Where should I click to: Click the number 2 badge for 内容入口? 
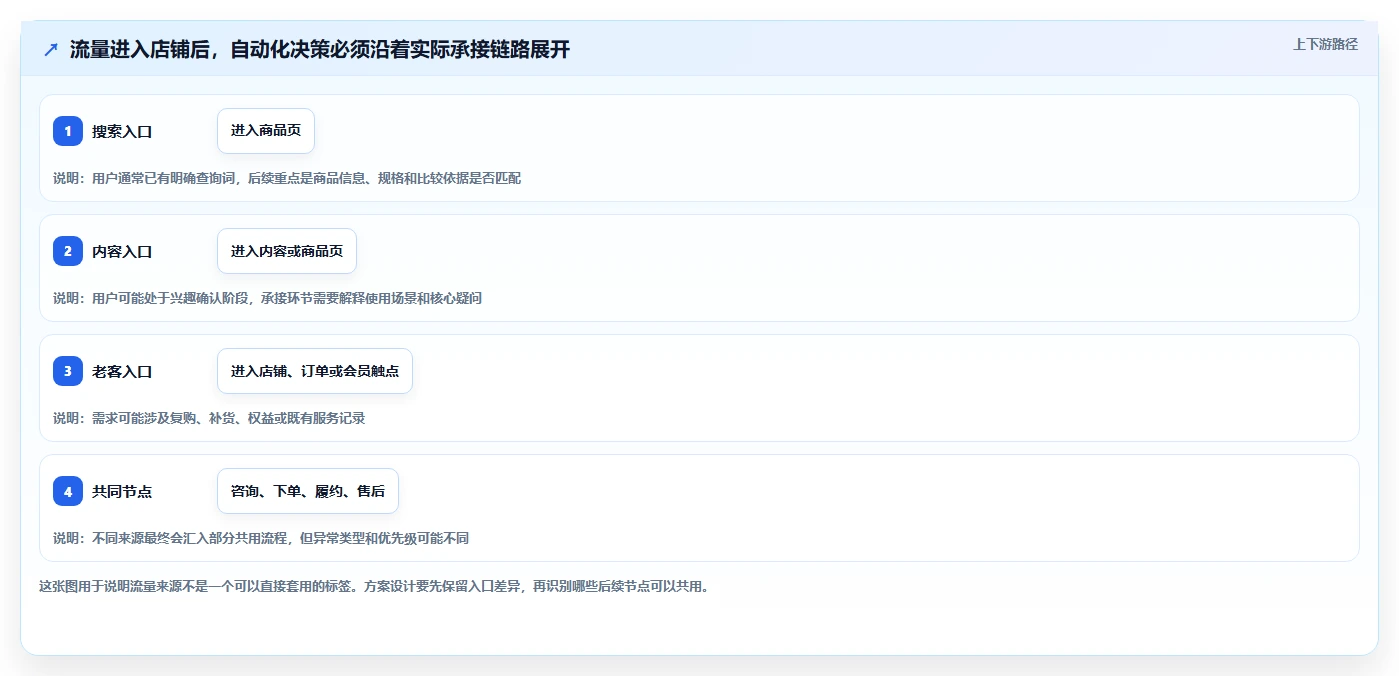[68, 251]
